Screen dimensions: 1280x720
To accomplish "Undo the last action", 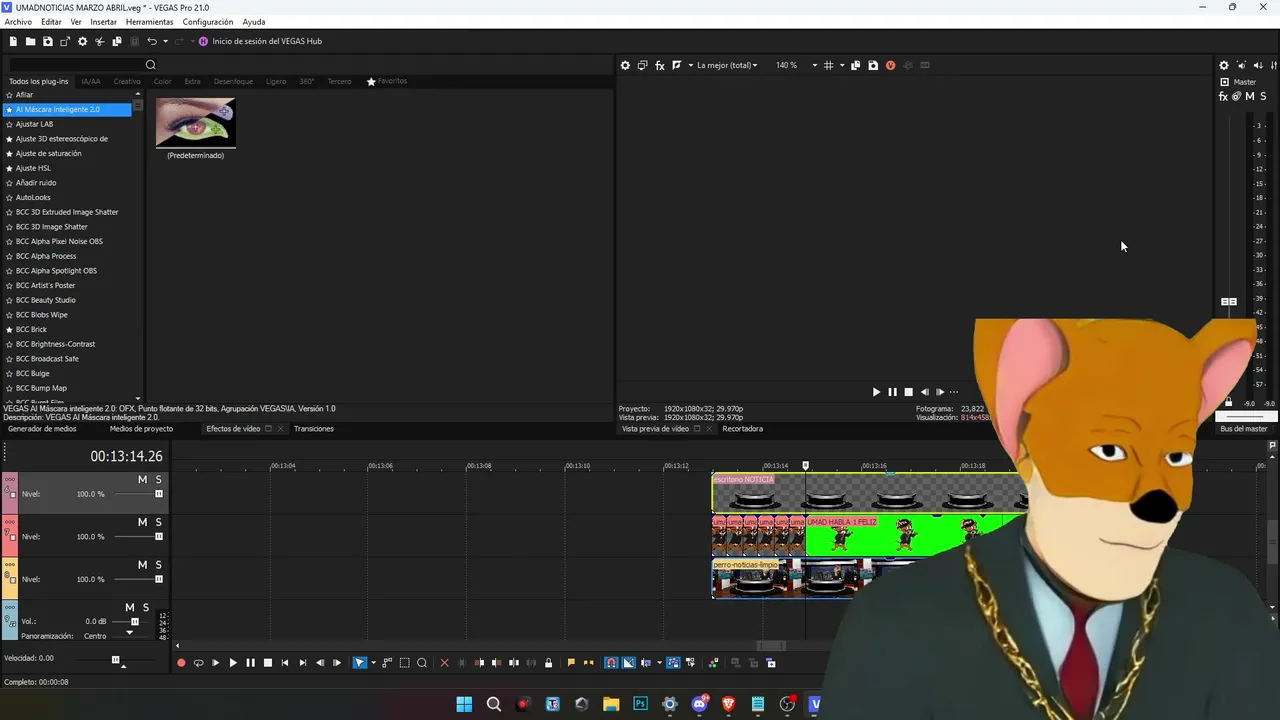I will coord(152,41).
